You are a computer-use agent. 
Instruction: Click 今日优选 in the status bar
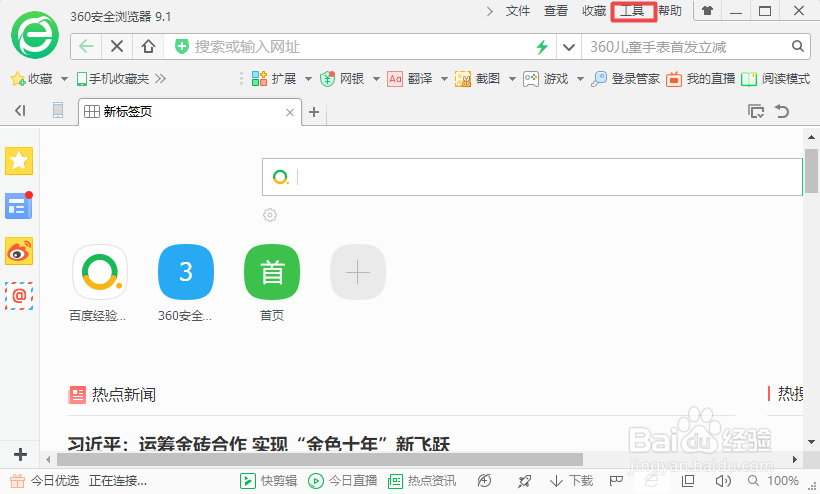point(45,480)
